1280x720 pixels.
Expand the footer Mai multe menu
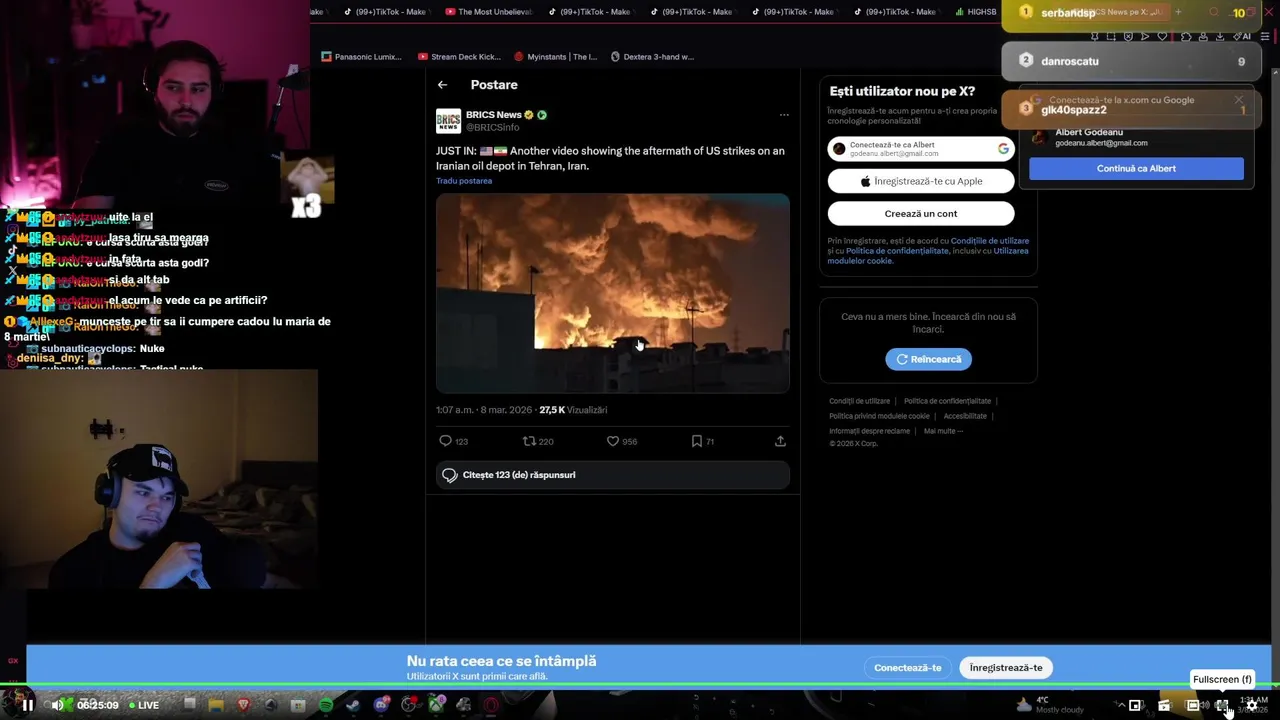pyautogui.click(x=943, y=431)
